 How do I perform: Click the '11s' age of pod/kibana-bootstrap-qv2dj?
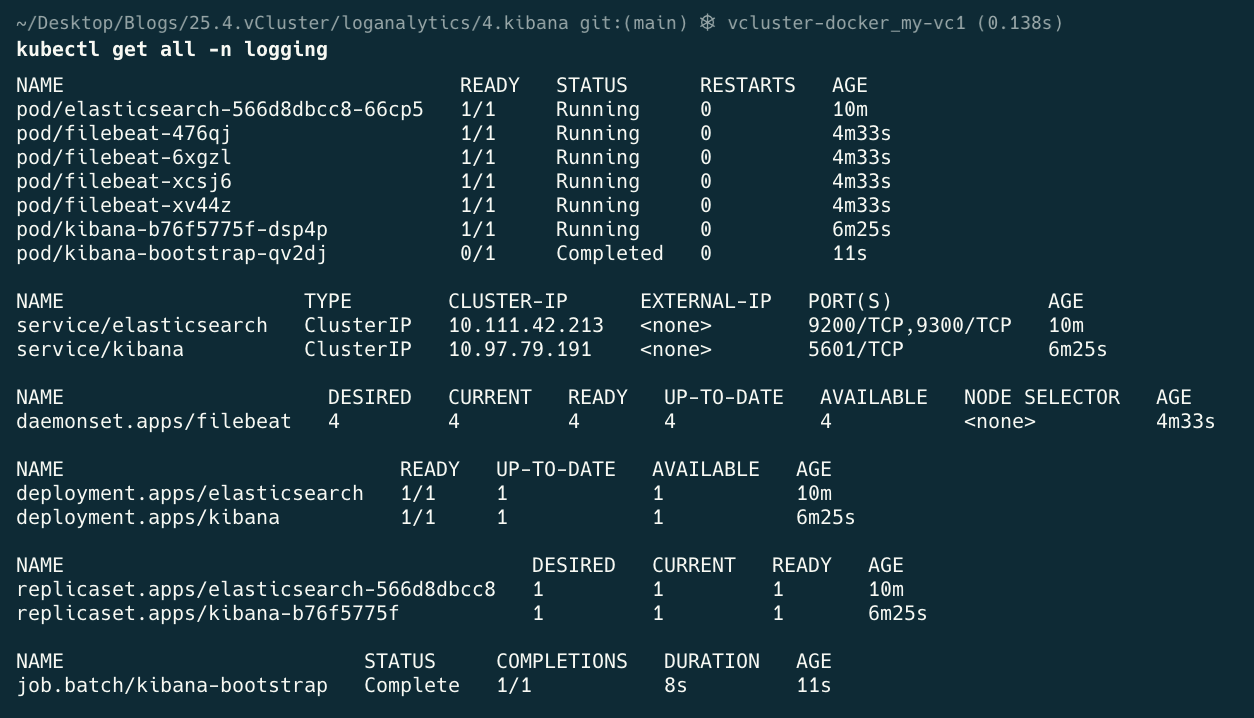pyautogui.click(x=850, y=253)
